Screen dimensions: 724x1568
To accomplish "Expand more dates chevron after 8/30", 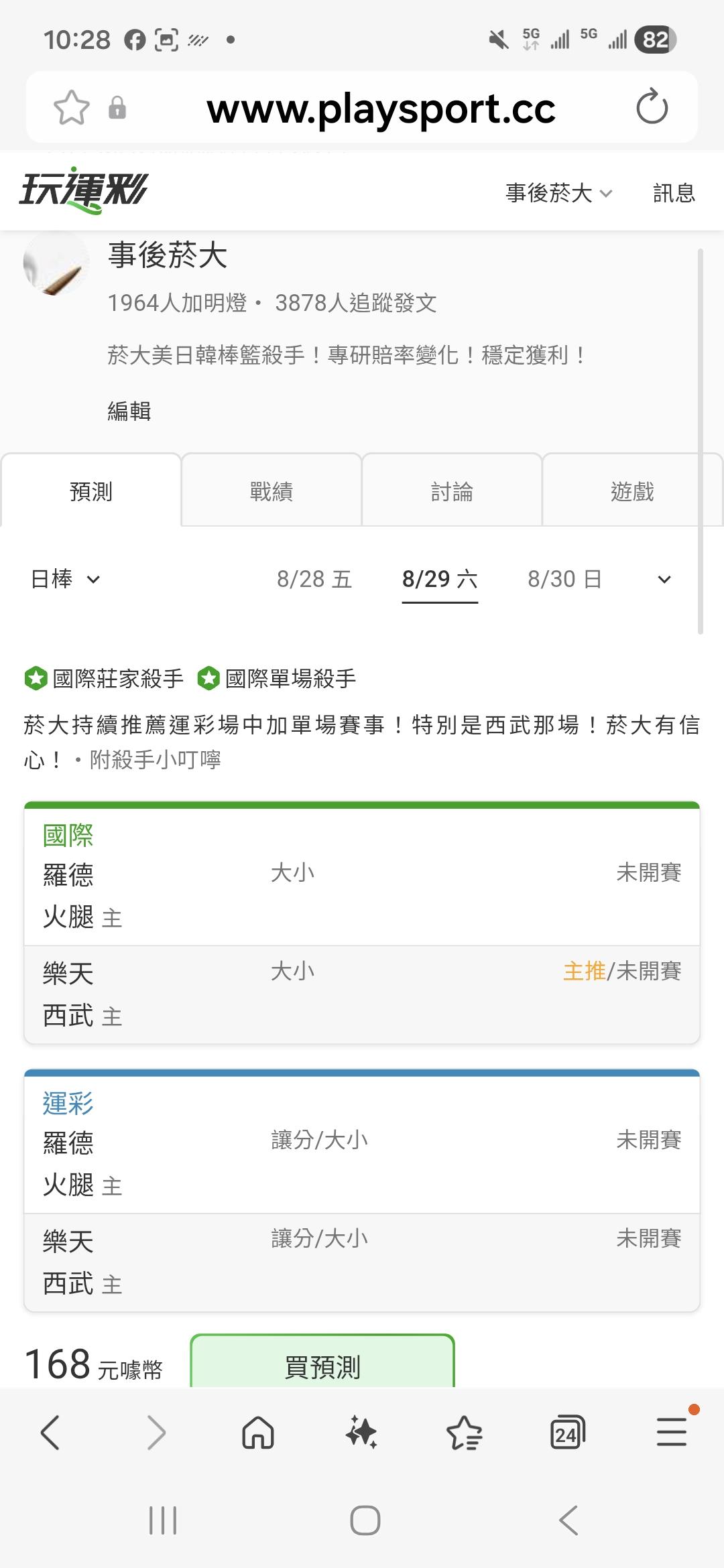I will coord(664,580).
